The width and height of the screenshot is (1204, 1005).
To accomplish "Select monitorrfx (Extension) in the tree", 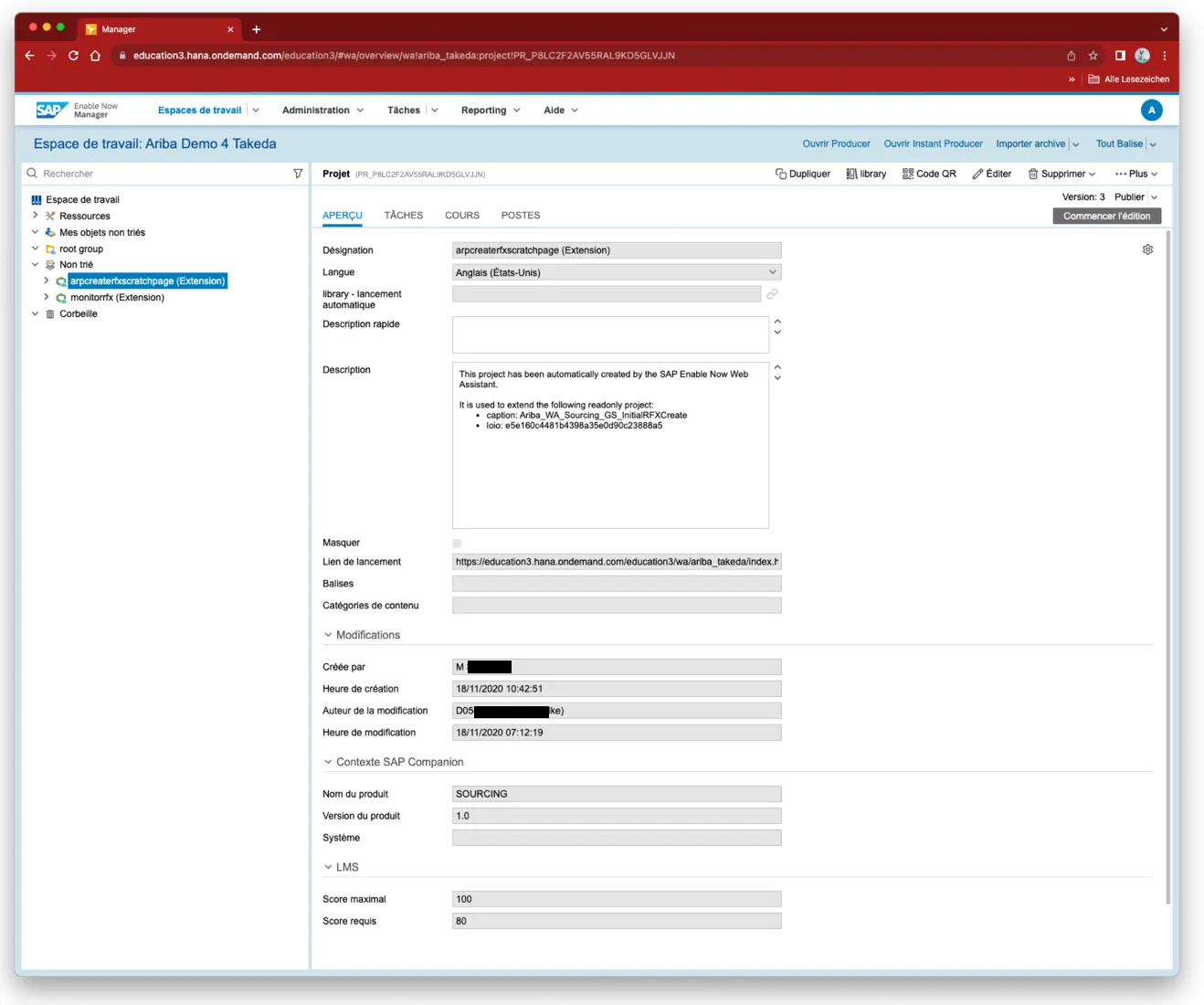I will click(117, 298).
